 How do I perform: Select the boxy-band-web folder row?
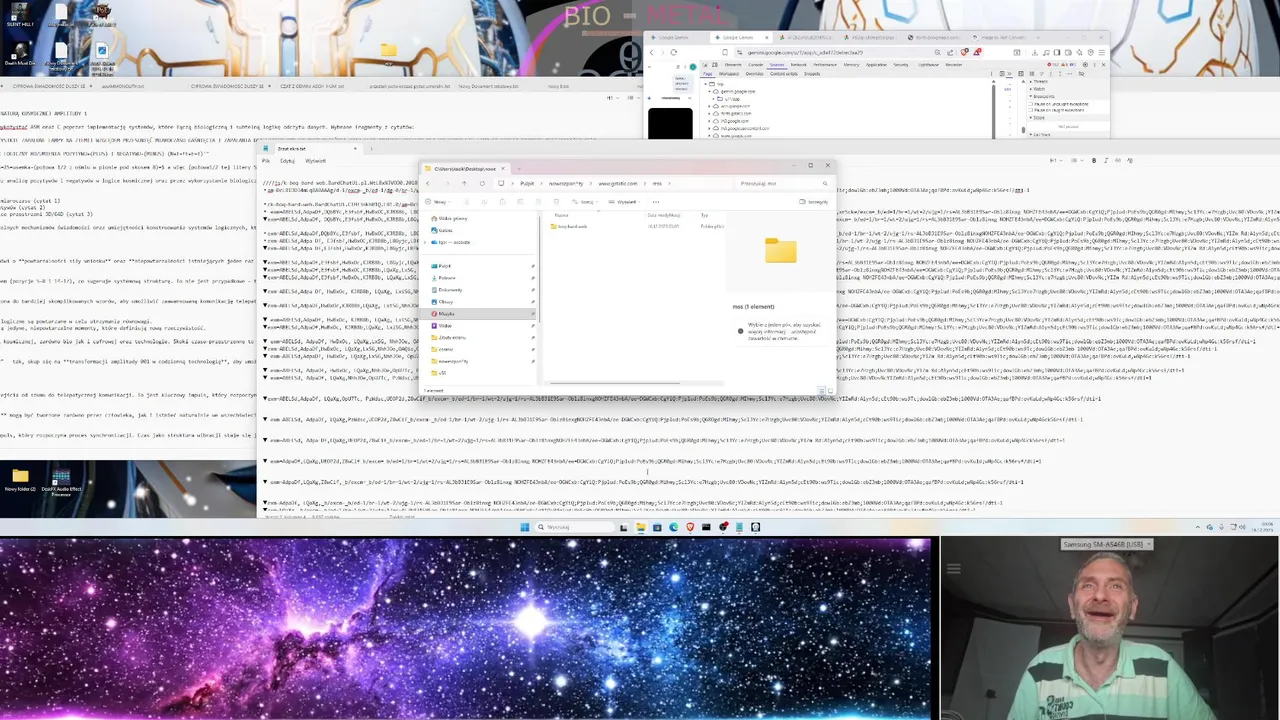click(569, 226)
